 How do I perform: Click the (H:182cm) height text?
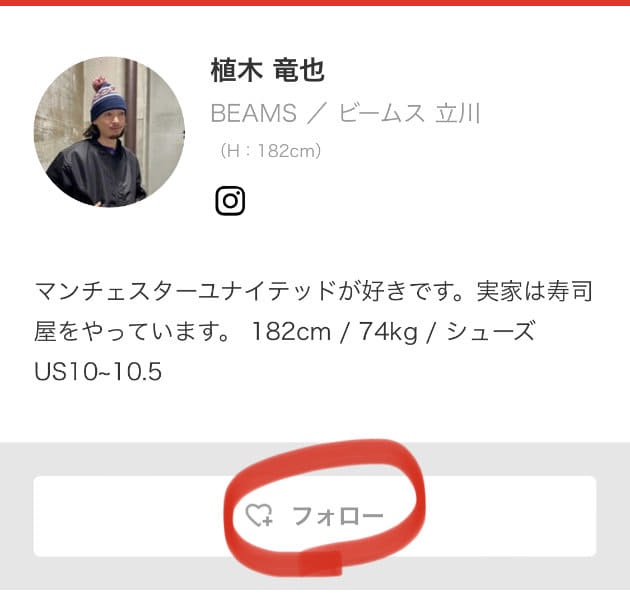pos(270,151)
